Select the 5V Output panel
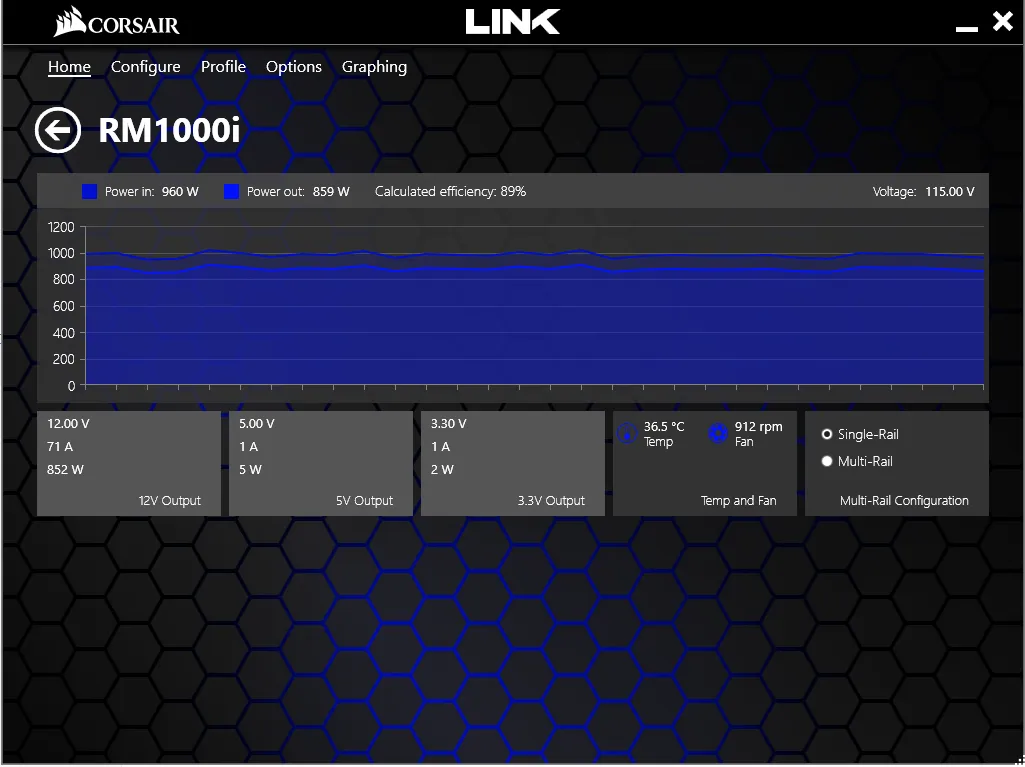 click(x=321, y=464)
